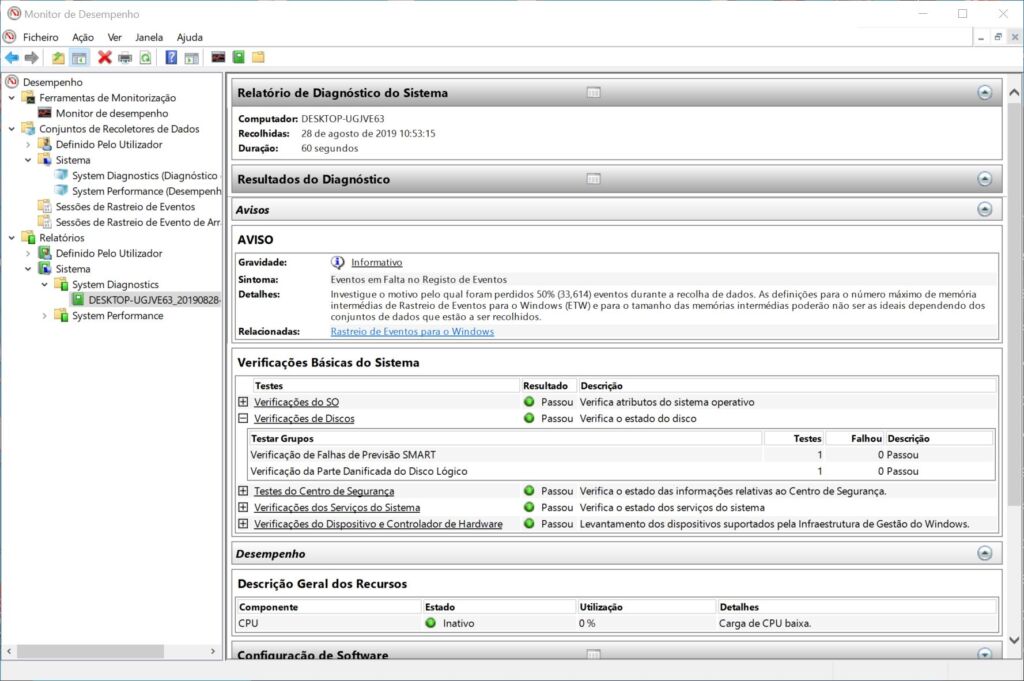
Task: Expand the Verificações do SO row
Action: point(243,402)
